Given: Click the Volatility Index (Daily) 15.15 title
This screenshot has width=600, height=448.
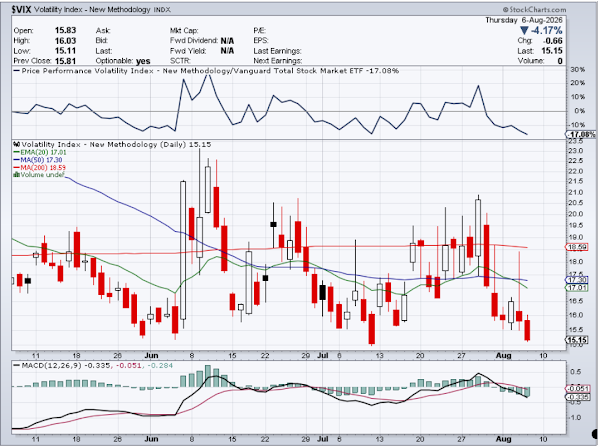Looking at the screenshot, I should tap(116, 145).
